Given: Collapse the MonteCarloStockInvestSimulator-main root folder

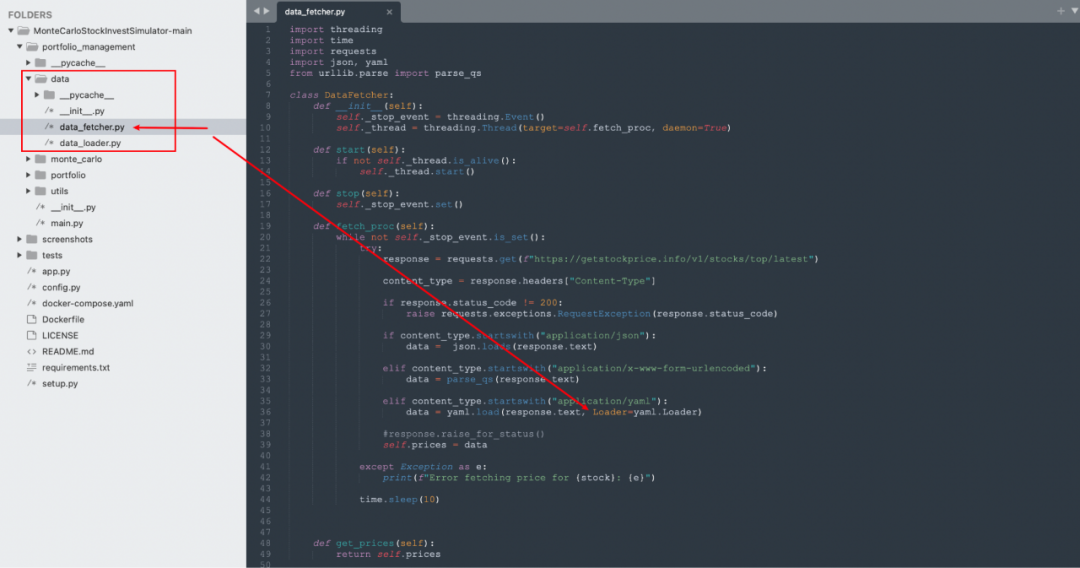Looking at the screenshot, I should click(x=10, y=31).
